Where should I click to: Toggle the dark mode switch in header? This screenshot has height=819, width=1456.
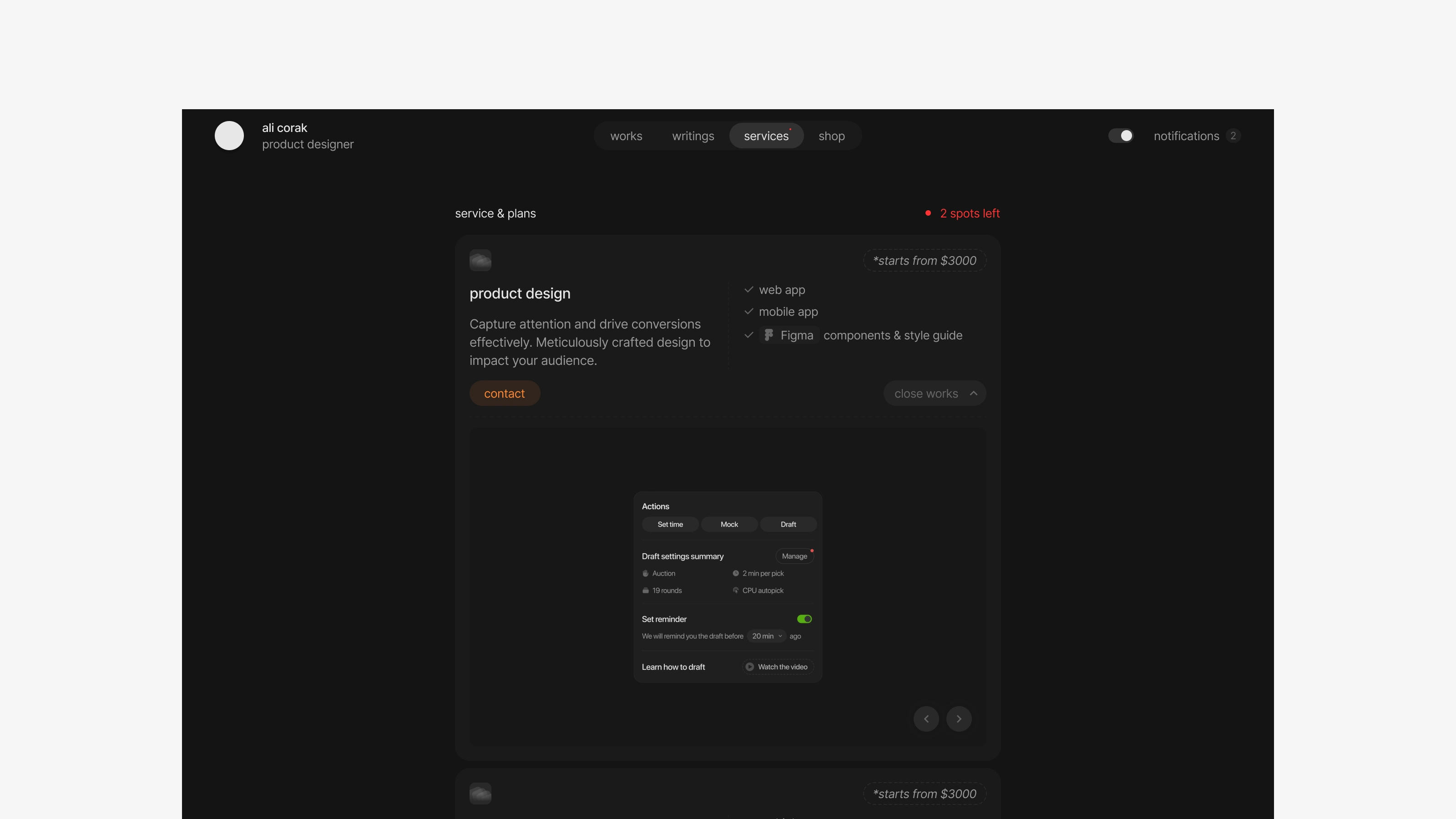1120,136
